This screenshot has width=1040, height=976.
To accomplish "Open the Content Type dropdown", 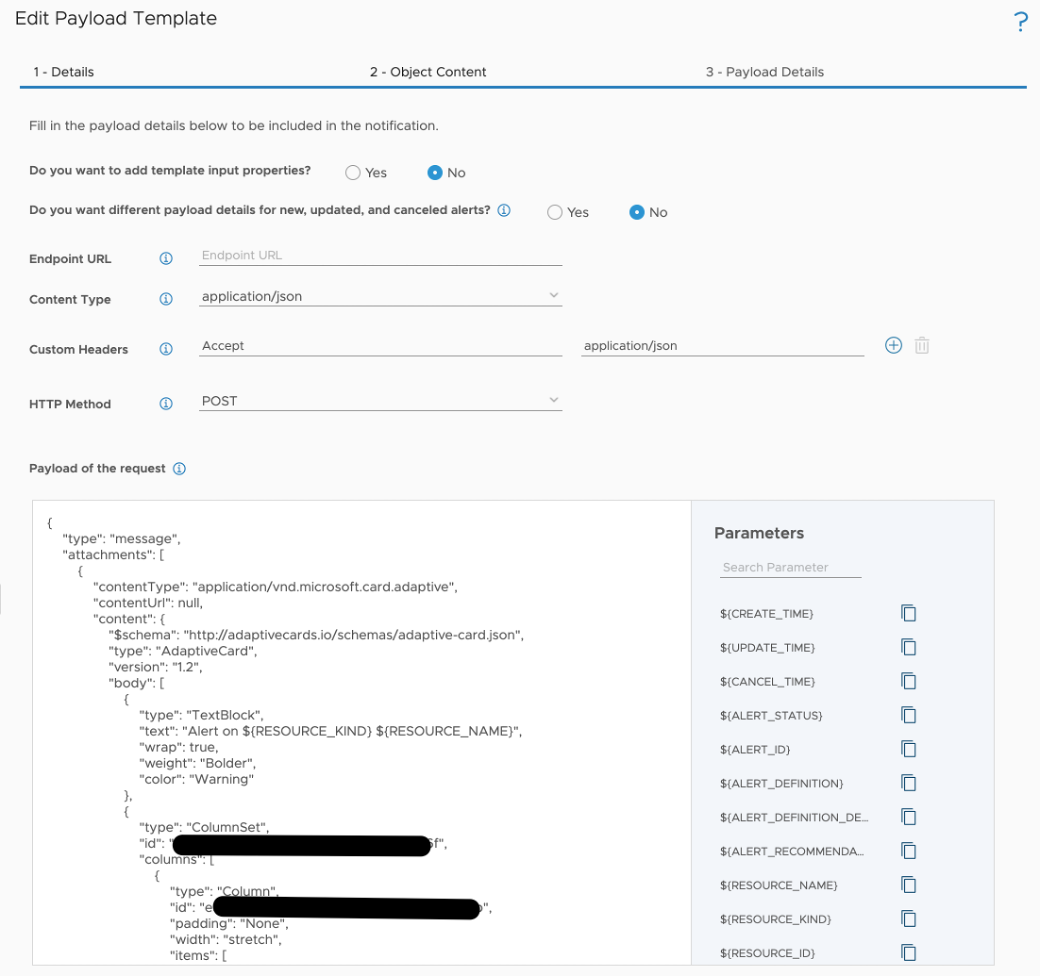I will [380, 296].
